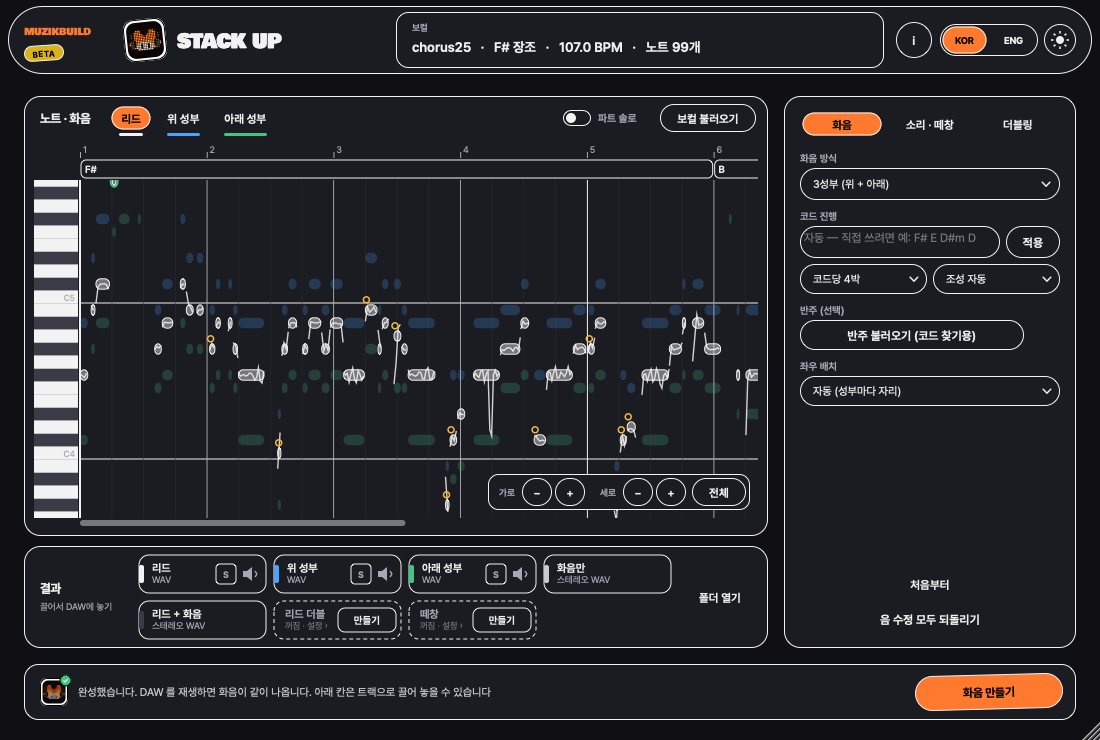Switch to the 소리 · 떼창 tab
The height and width of the screenshot is (740, 1100).
click(929, 124)
